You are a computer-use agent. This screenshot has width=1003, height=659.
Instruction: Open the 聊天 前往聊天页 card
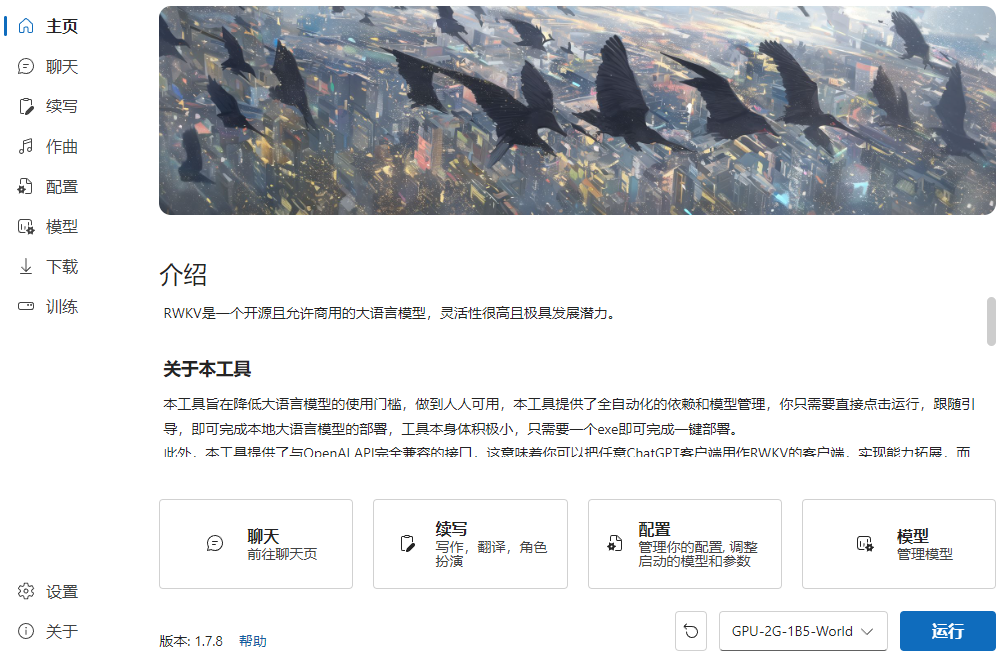256,544
